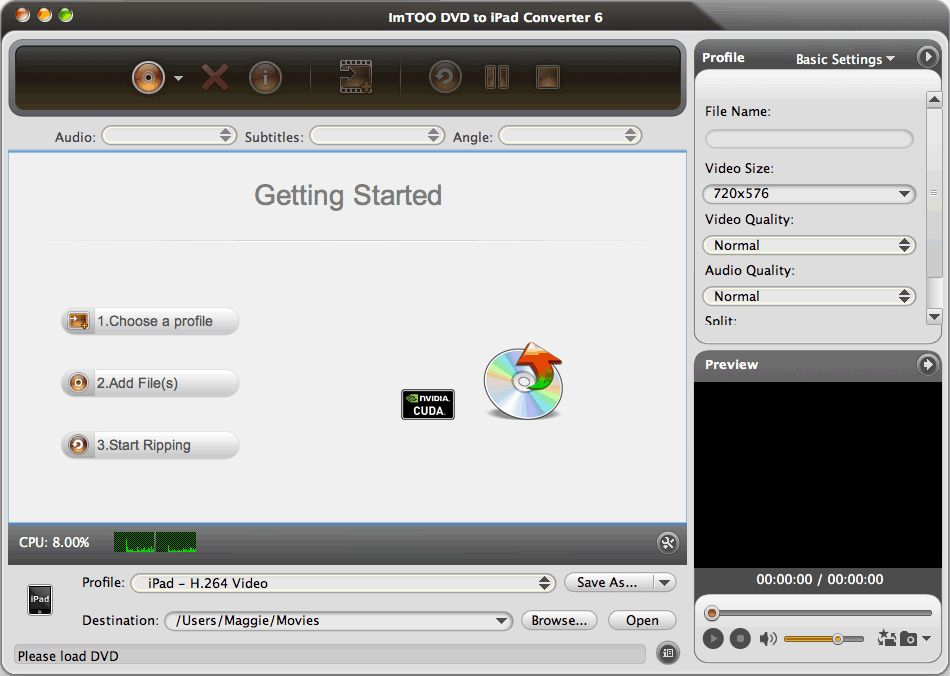Click the Load DVD disc icon
The width and height of the screenshot is (950, 676).
[148, 78]
